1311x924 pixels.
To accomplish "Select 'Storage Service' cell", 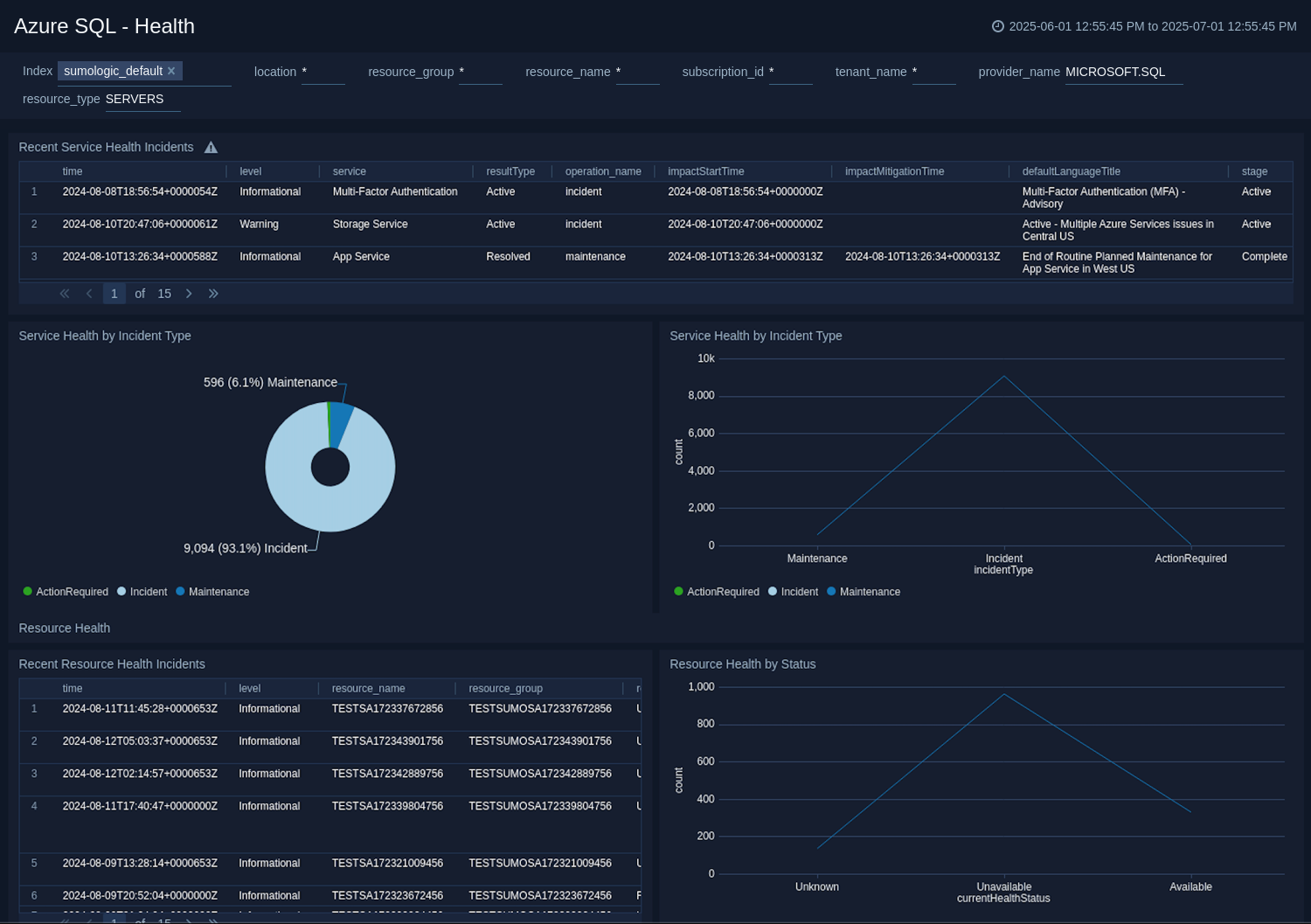I will (x=370, y=225).
